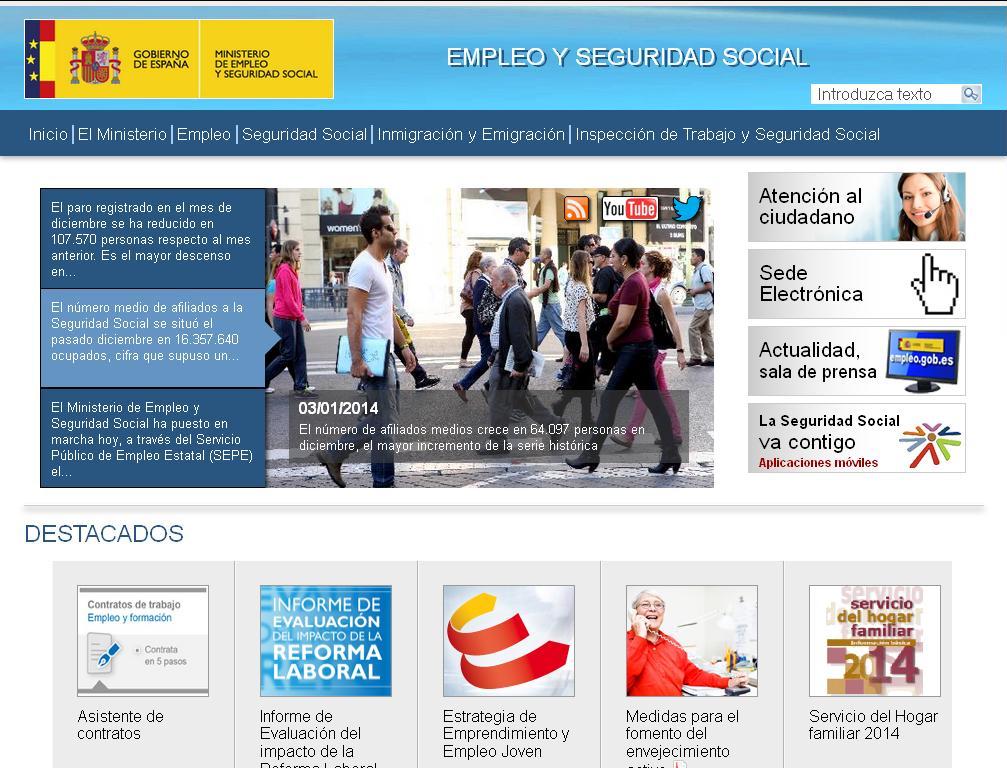Open the YouTube channel icon
This screenshot has height=768, width=1007.
click(629, 209)
